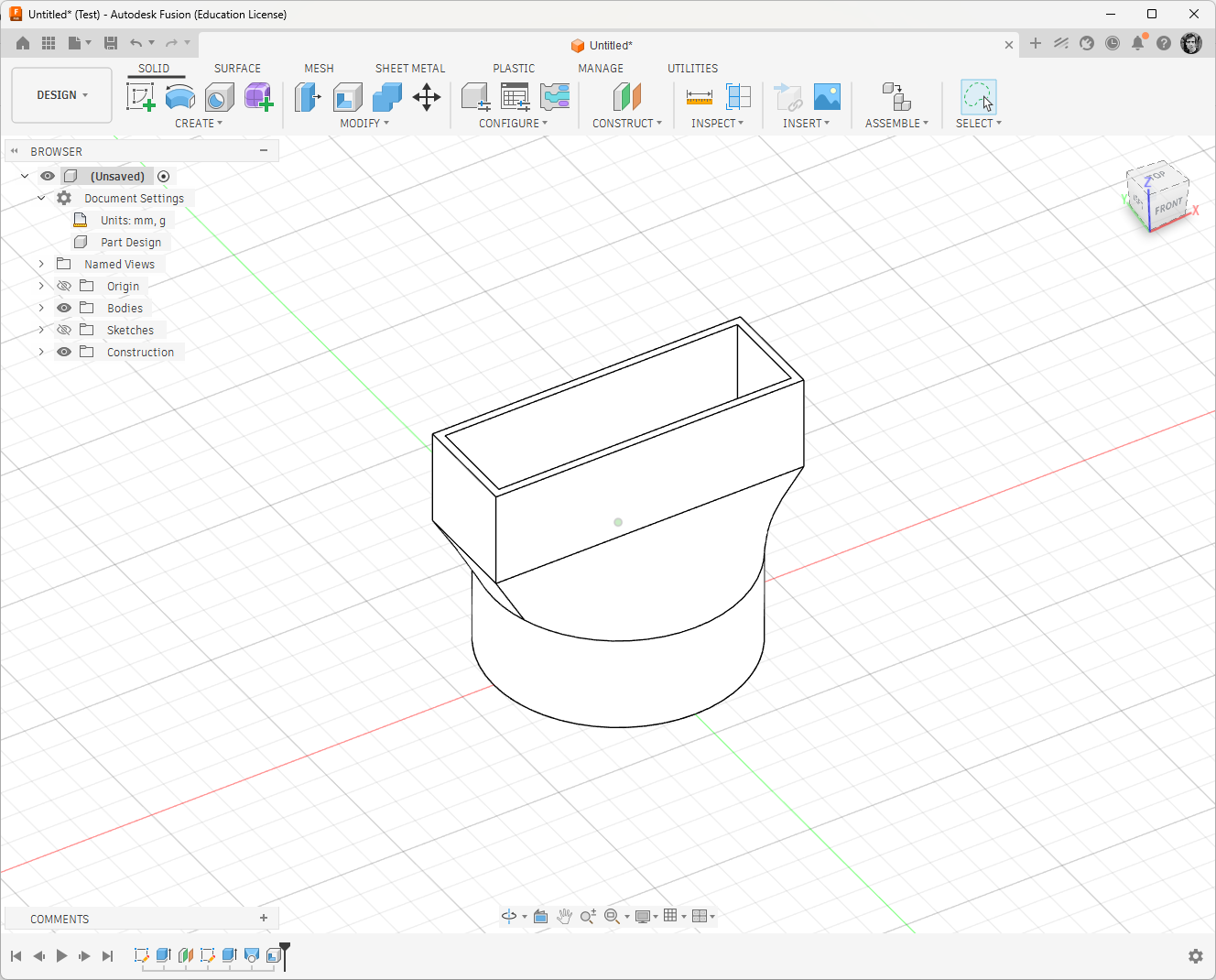Activate the Move/Copy tool

pyautogui.click(x=427, y=96)
